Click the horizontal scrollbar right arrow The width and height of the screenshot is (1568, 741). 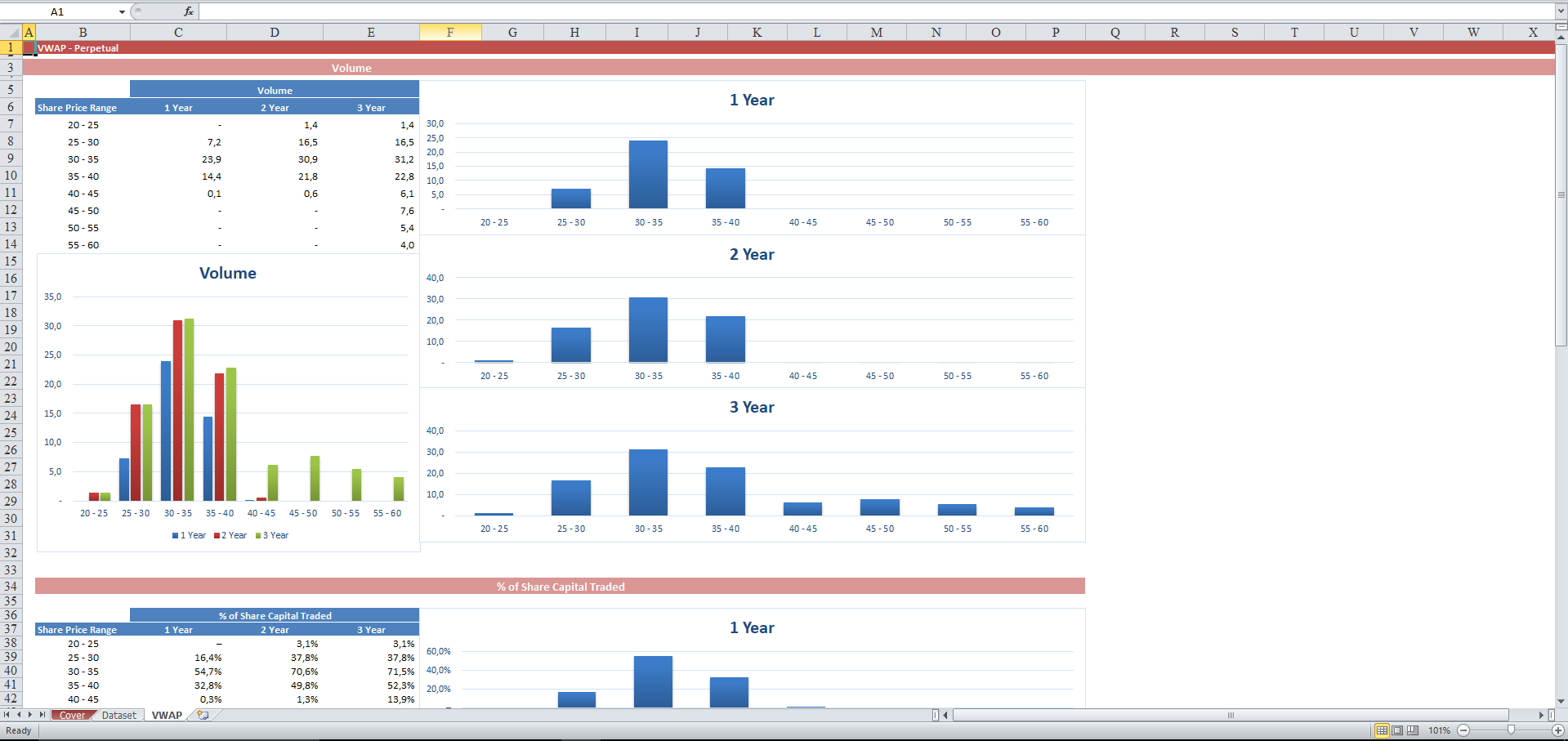click(1541, 715)
